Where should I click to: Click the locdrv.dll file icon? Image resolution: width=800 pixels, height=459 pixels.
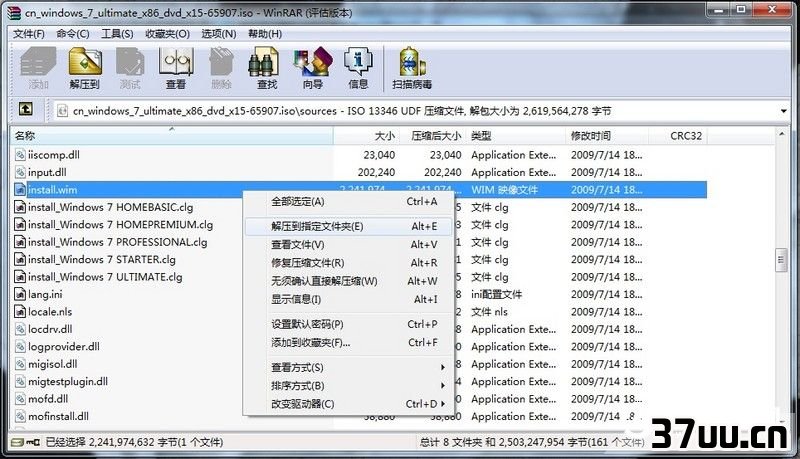[x=20, y=329]
